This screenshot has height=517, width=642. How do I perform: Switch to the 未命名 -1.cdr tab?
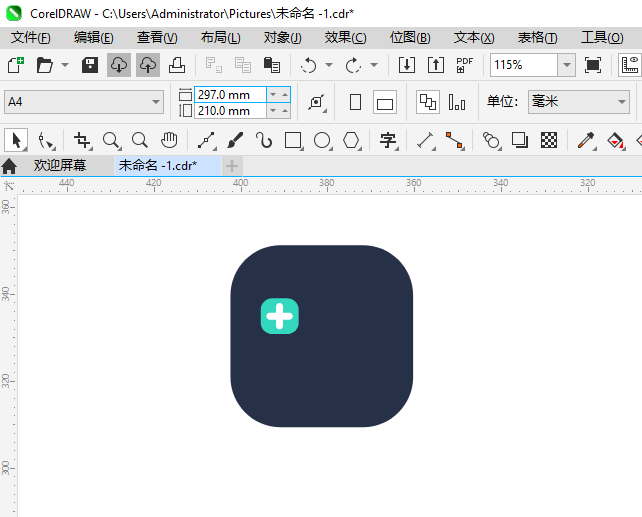168,165
